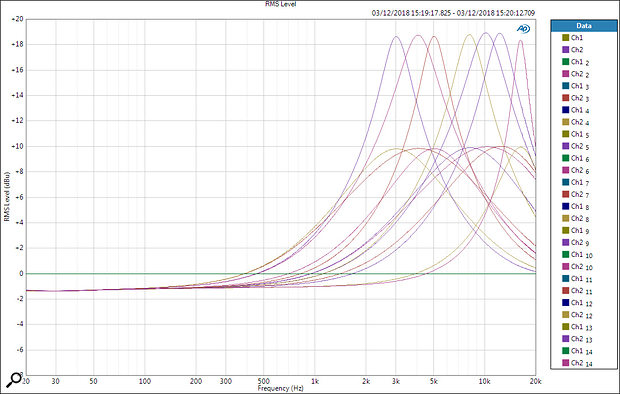Select the Ch2 5 legend entry
The height and width of the screenshot is (394, 620).
pos(576,146)
